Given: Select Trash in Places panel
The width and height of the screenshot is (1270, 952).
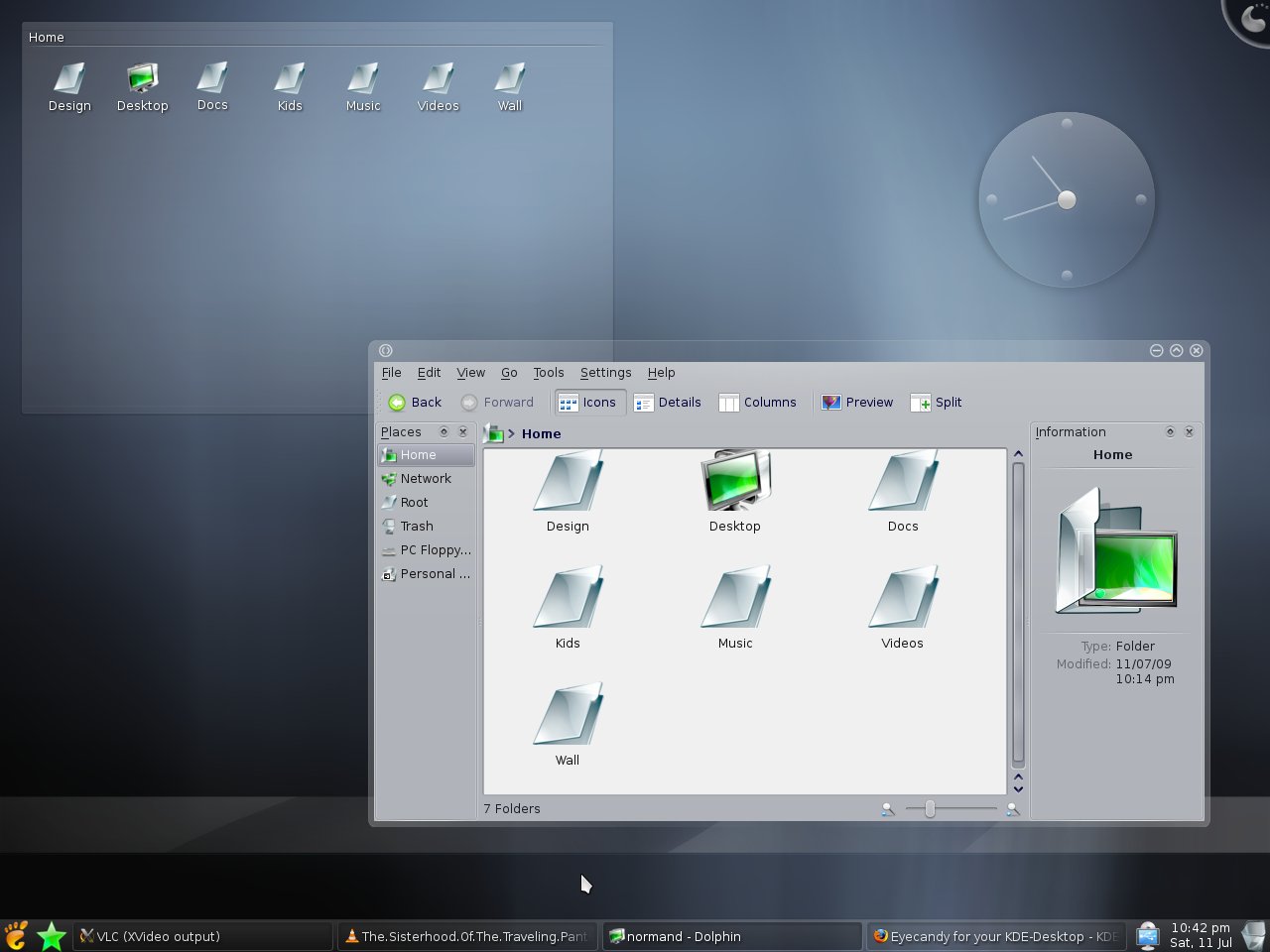Looking at the screenshot, I should coord(427,527).
